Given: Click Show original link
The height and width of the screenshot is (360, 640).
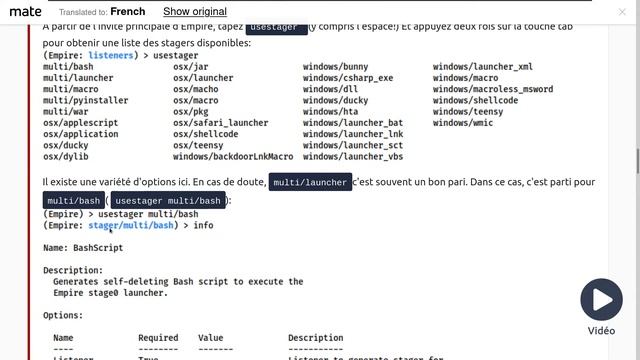Looking at the screenshot, I should pyautogui.click(x=195, y=11).
